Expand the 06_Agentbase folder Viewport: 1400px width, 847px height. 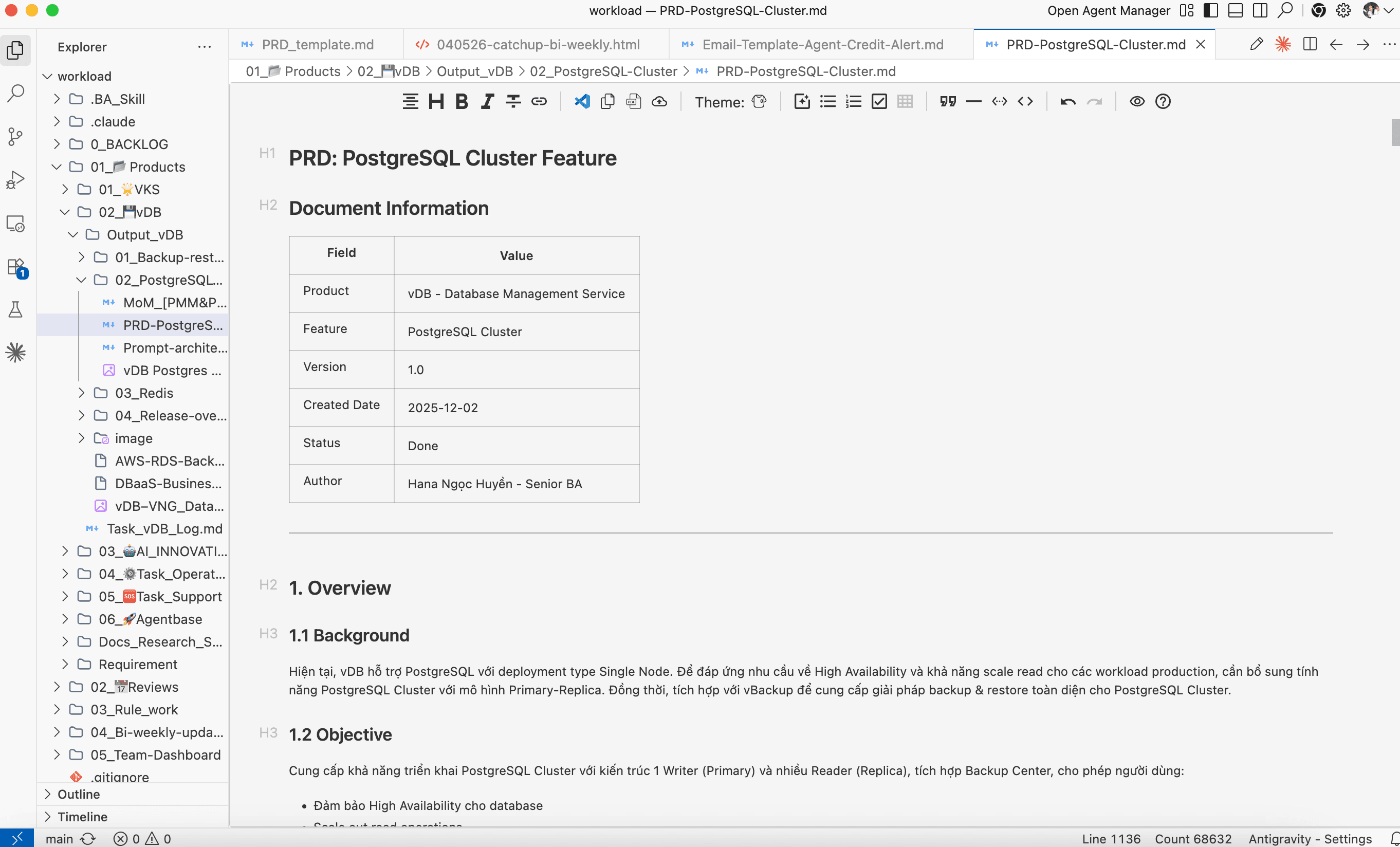click(65, 619)
